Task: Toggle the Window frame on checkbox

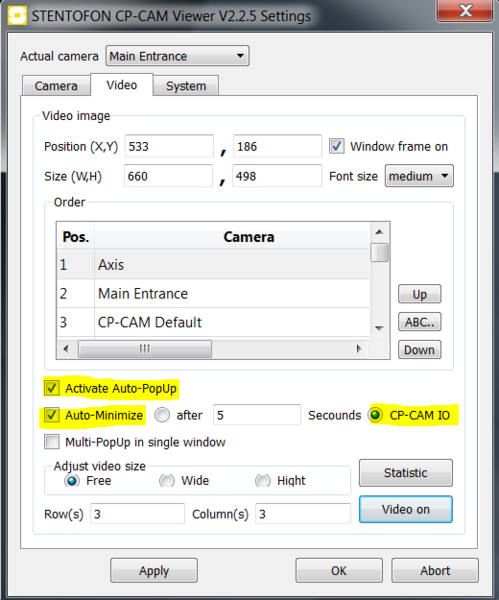Action: [337, 146]
